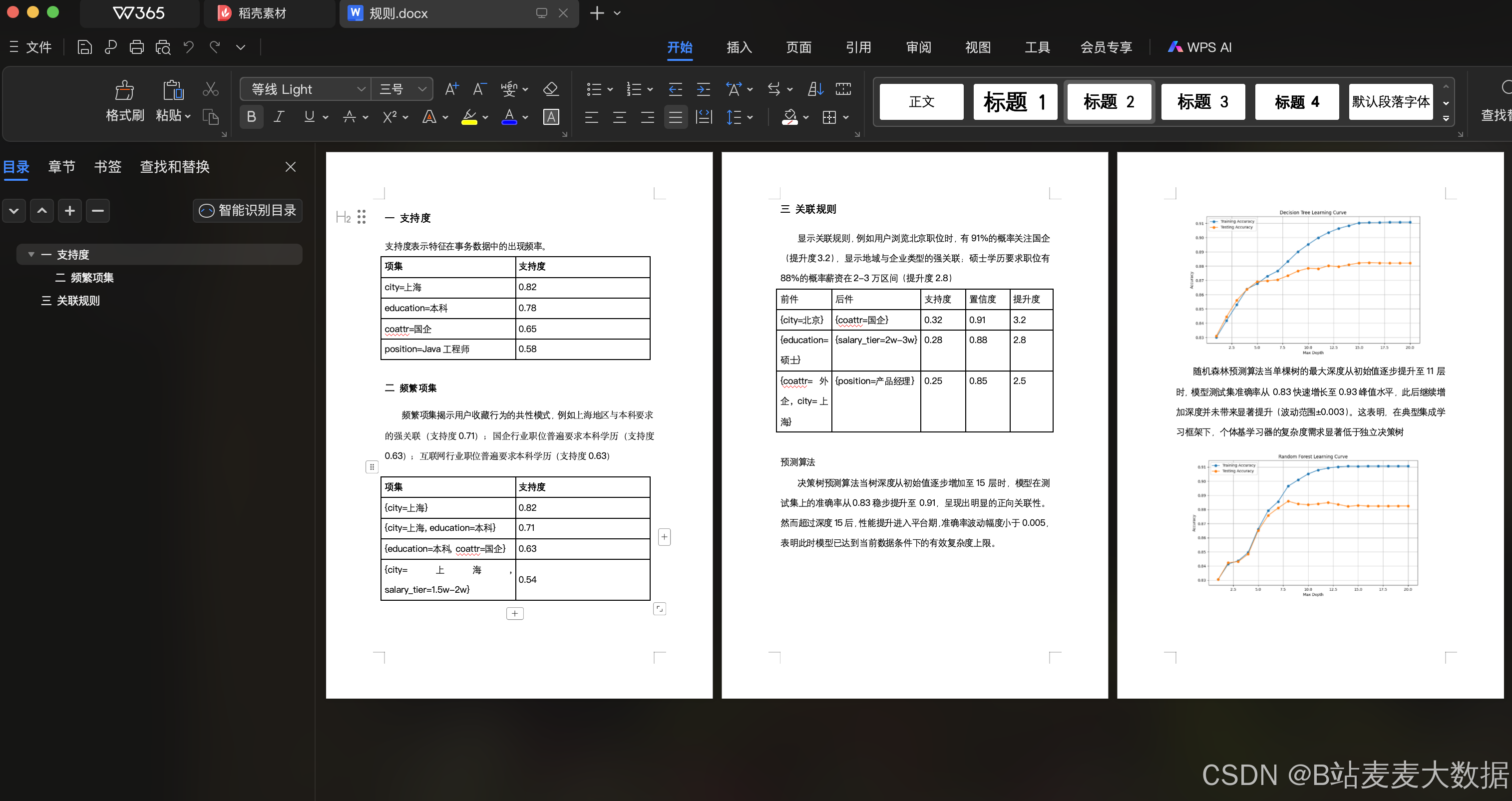Click the Clear Formatting eraser icon
This screenshot has width=1512, height=801.
[x=551, y=88]
